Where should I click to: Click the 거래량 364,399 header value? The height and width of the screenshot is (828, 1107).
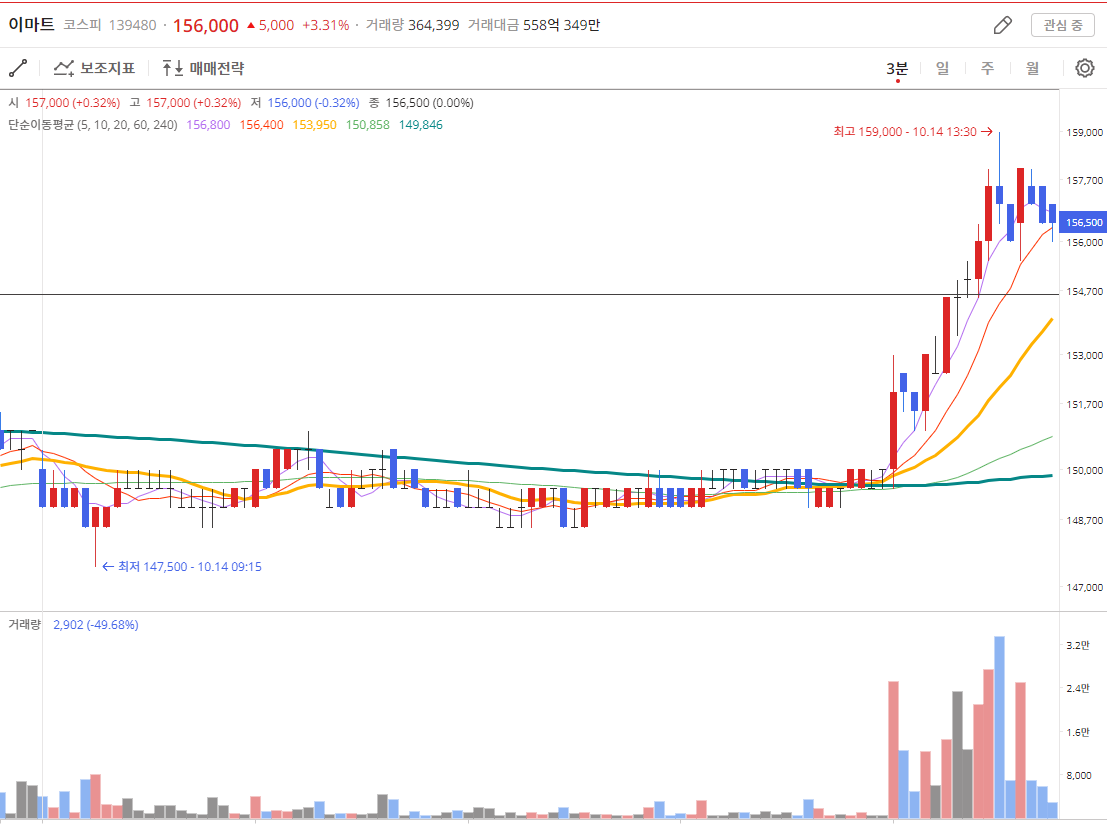pos(412,25)
